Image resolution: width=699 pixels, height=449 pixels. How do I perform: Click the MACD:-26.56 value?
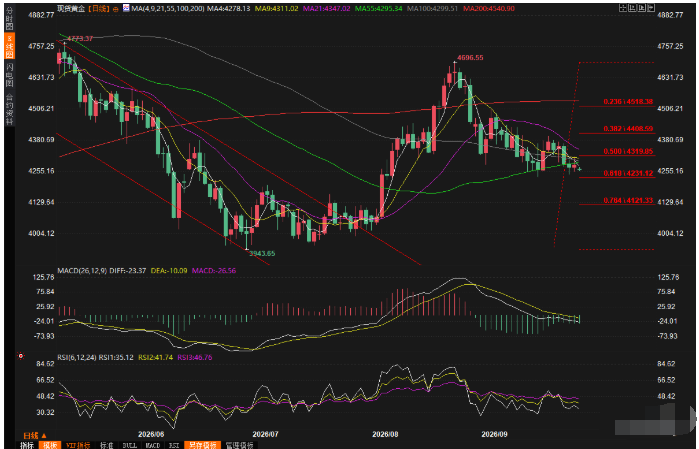[214, 271]
